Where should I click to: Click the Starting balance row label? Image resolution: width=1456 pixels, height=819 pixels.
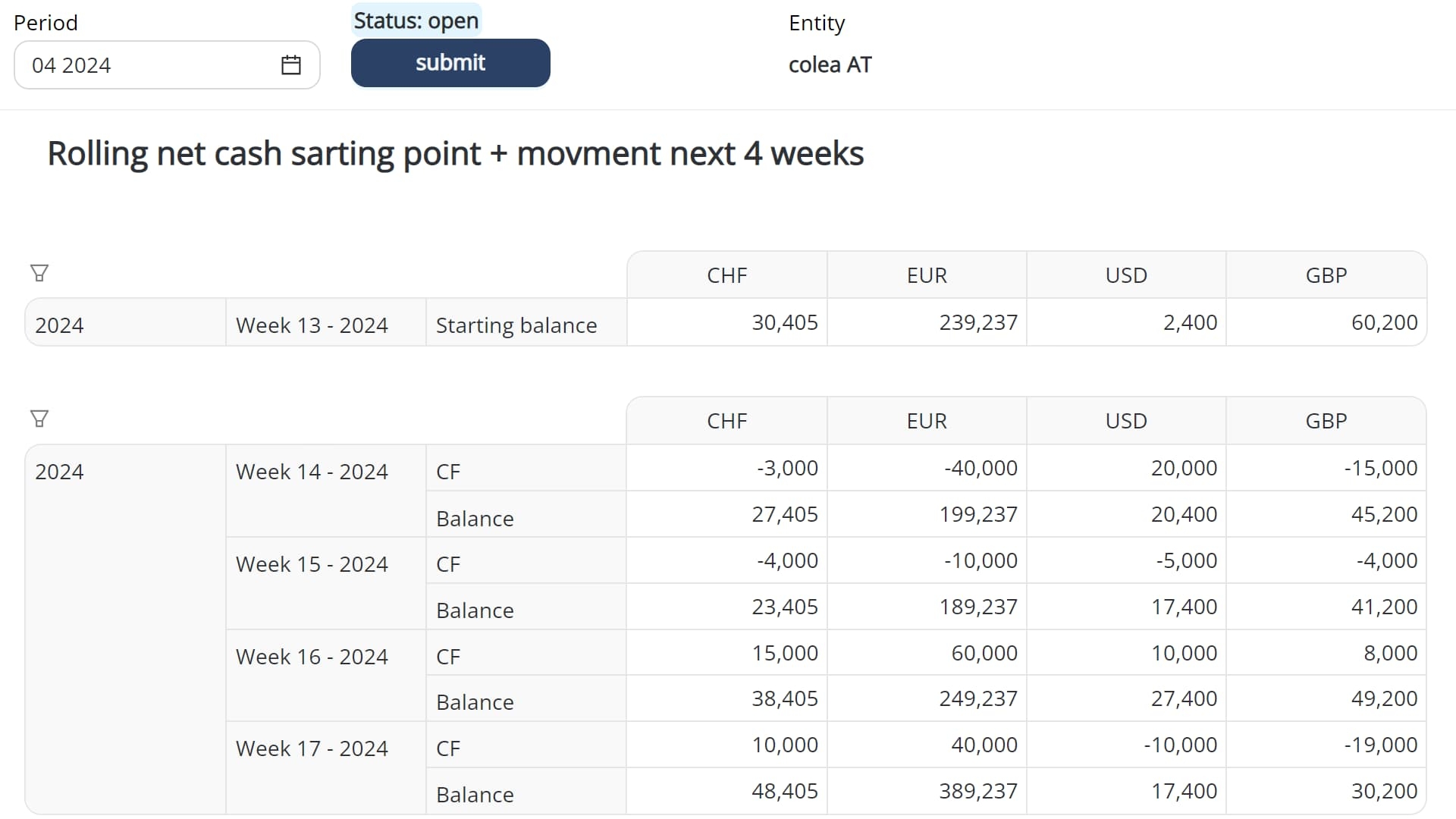pyautogui.click(x=516, y=325)
